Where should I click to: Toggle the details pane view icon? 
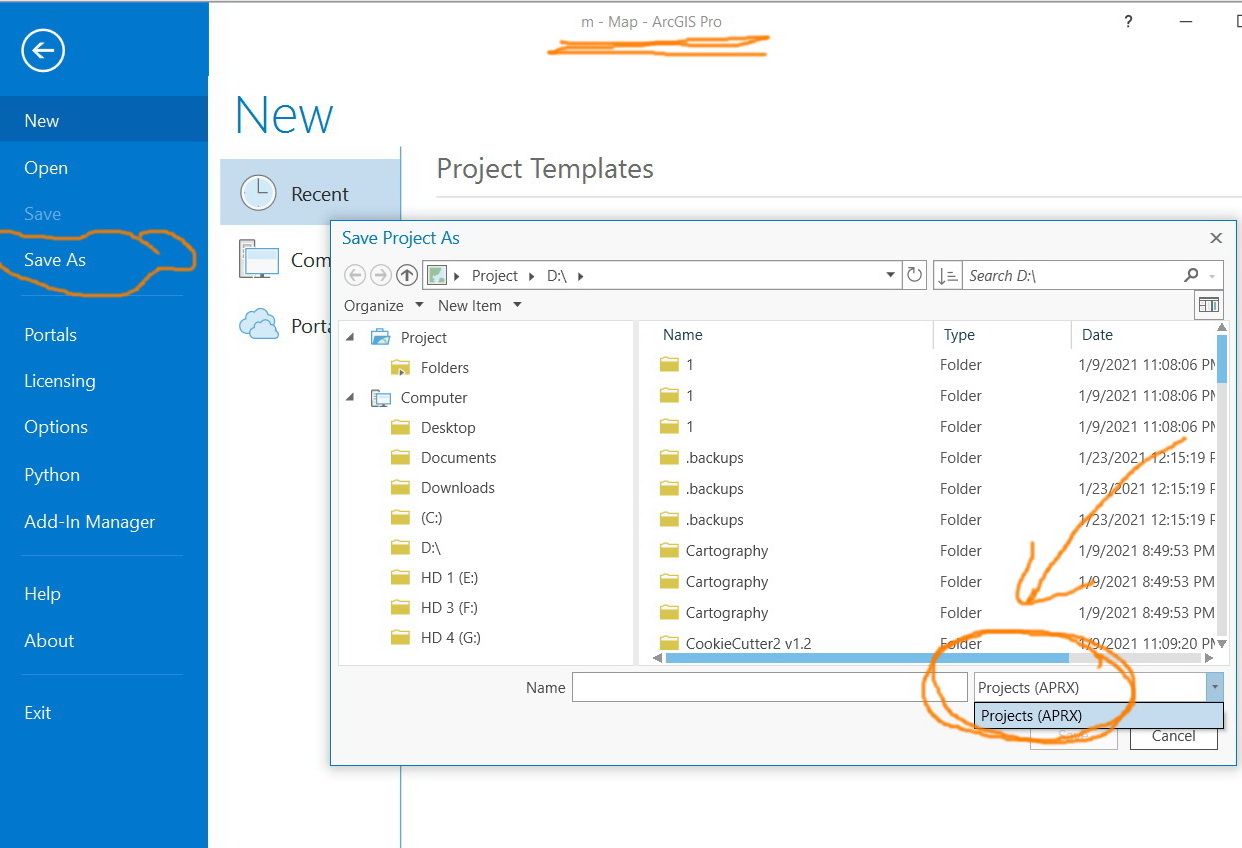(1208, 305)
